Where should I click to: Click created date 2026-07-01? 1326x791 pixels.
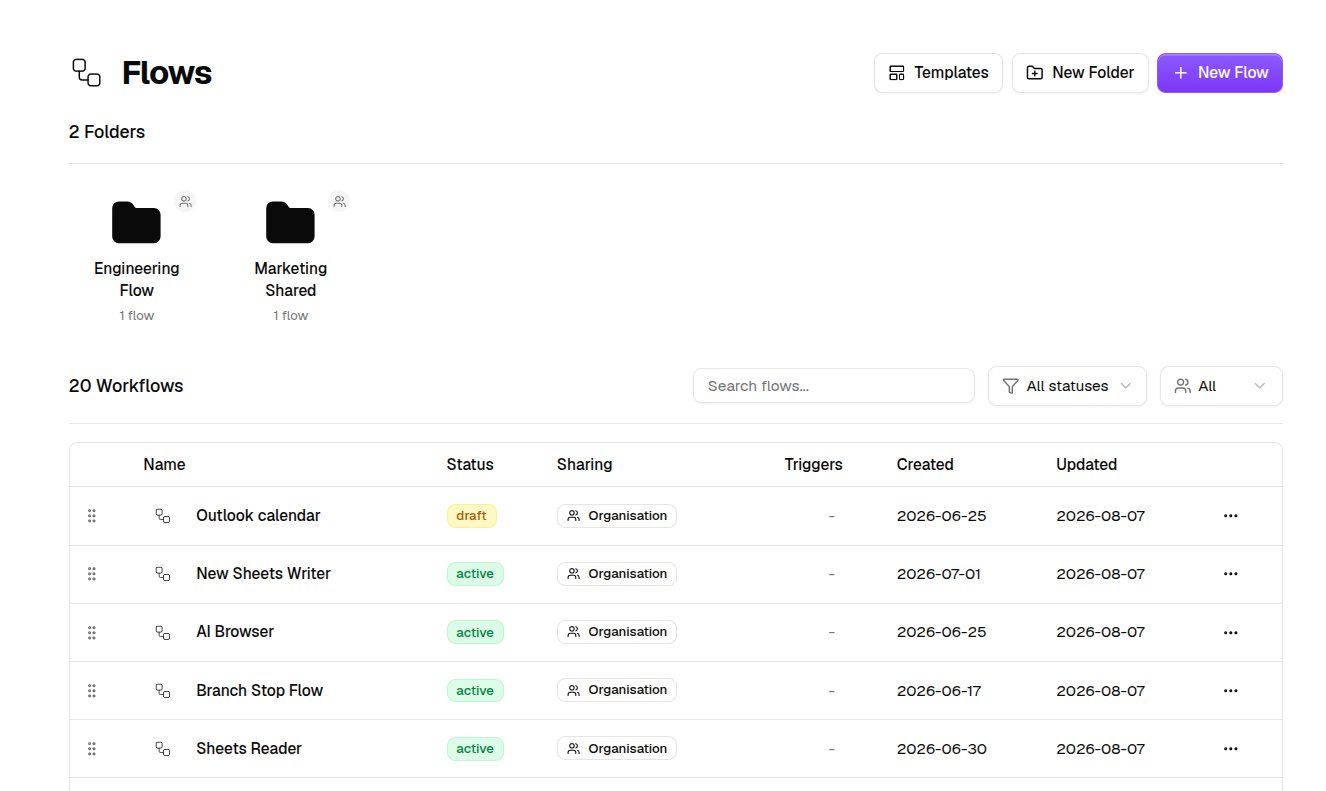point(939,574)
